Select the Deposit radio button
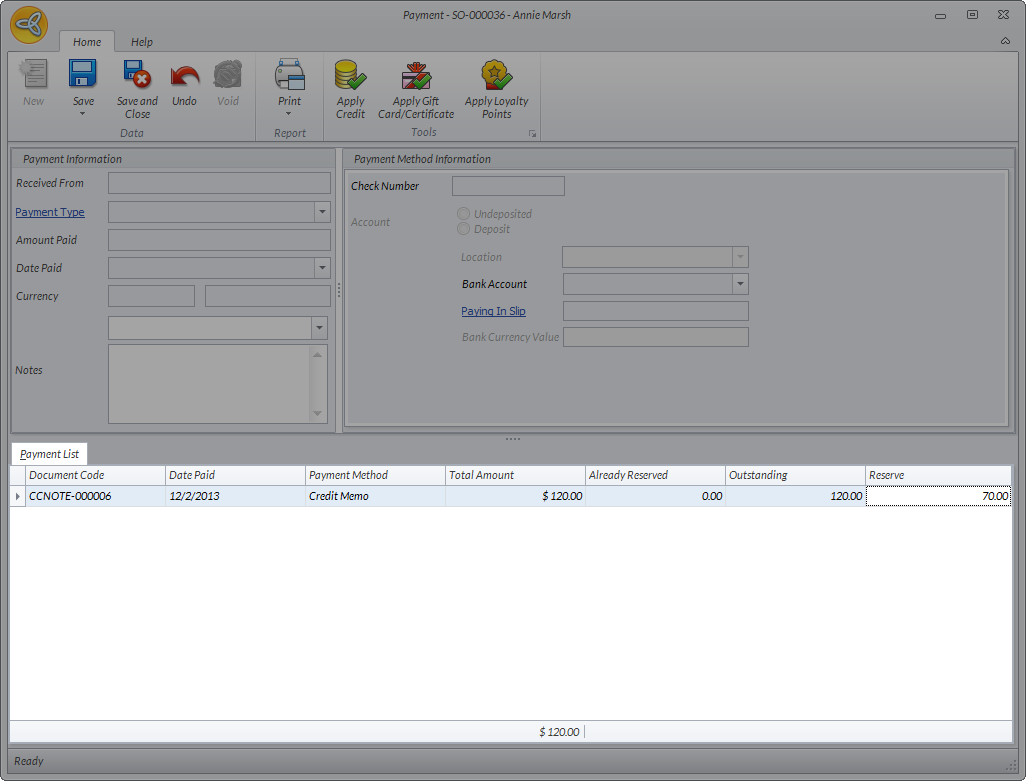 463,229
